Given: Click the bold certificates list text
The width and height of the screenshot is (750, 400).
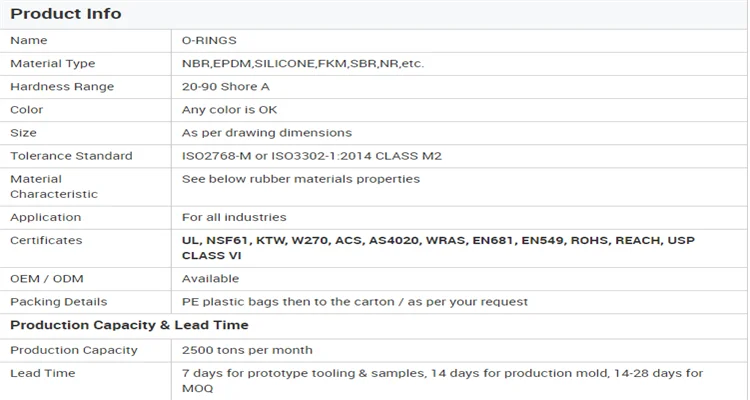Looking at the screenshot, I should point(438,248).
